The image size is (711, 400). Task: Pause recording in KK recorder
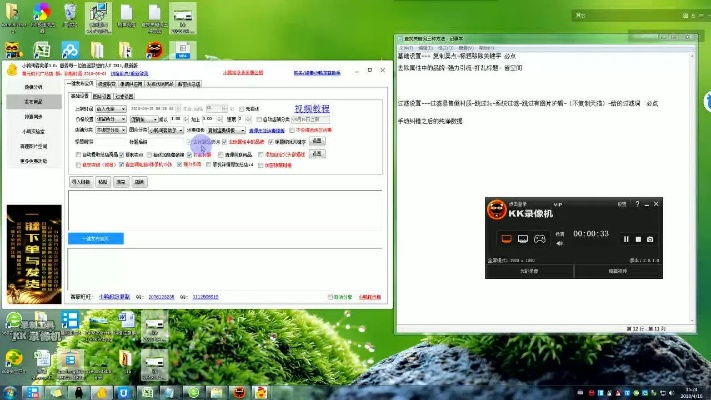coord(626,239)
